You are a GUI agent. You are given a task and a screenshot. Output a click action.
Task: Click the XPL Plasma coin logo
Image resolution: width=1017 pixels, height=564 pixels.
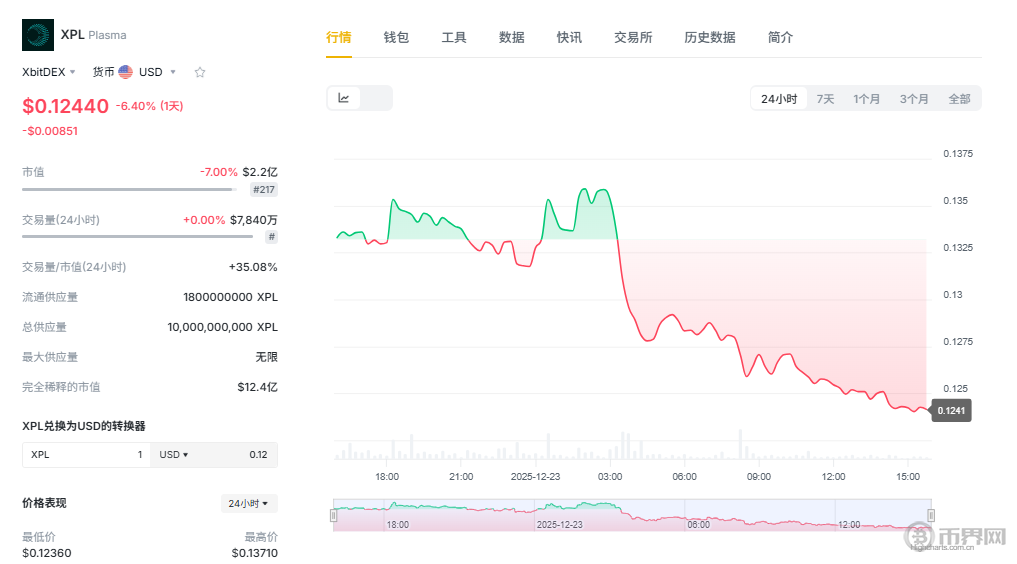pyautogui.click(x=38, y=35)
